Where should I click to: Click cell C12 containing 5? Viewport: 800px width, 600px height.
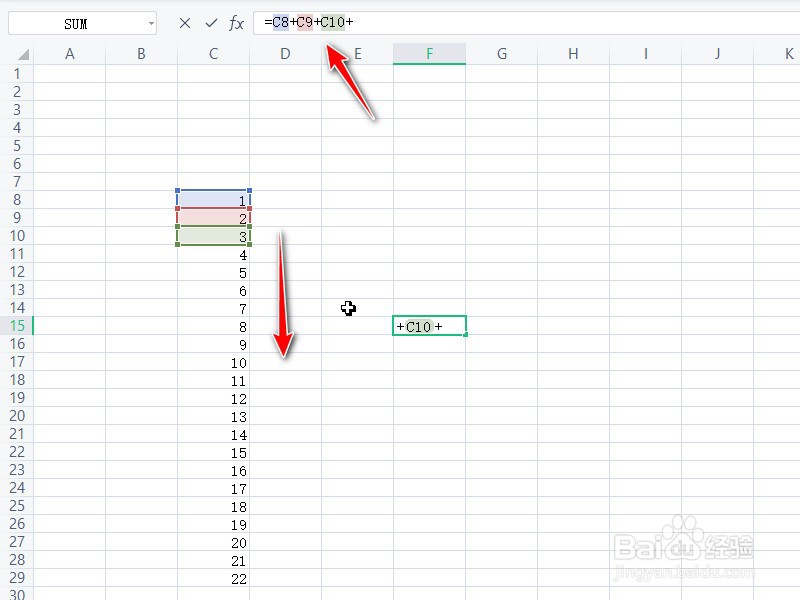pyautogui.click(x=213, y=272)
